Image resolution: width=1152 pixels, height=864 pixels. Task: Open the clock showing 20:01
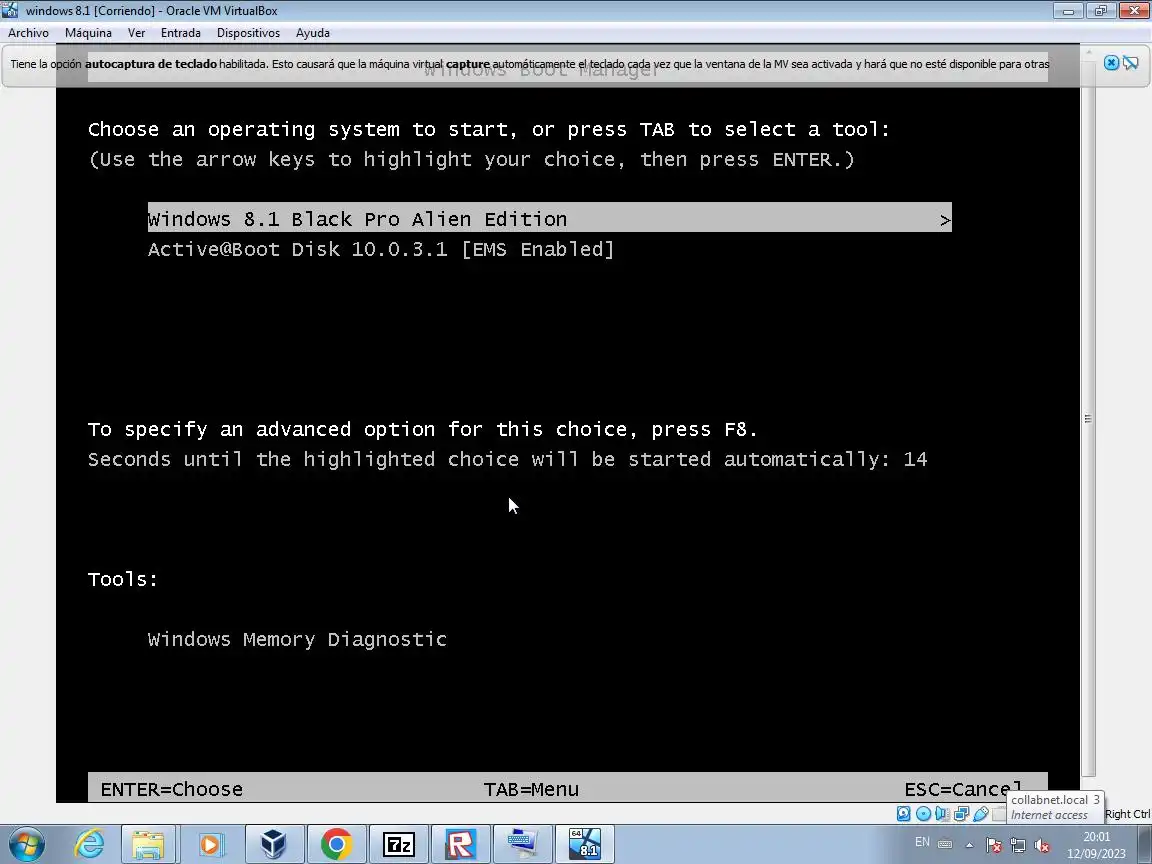pos(1096,845)
